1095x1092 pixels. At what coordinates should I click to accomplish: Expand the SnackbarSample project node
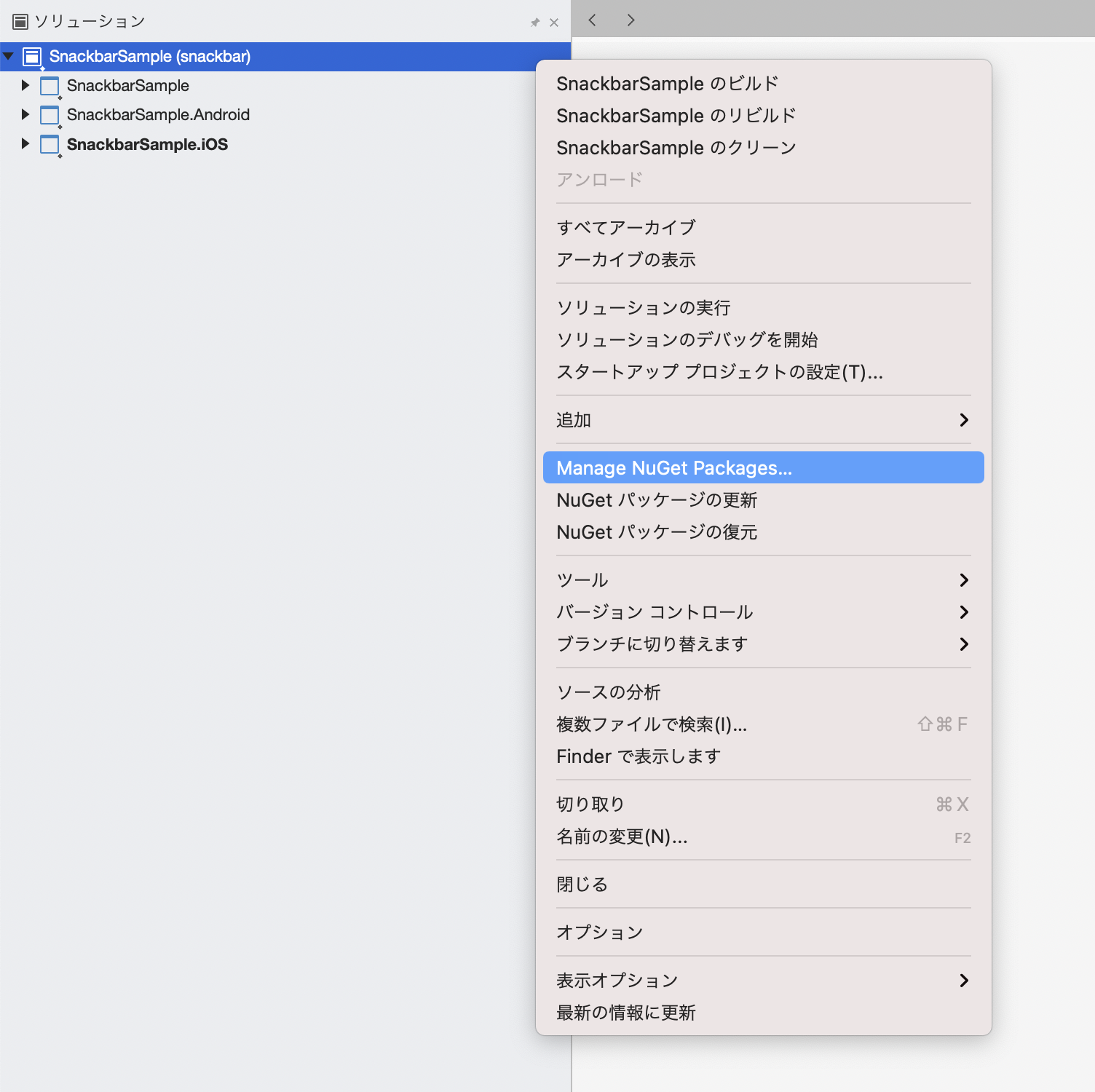tap(25, 85)
